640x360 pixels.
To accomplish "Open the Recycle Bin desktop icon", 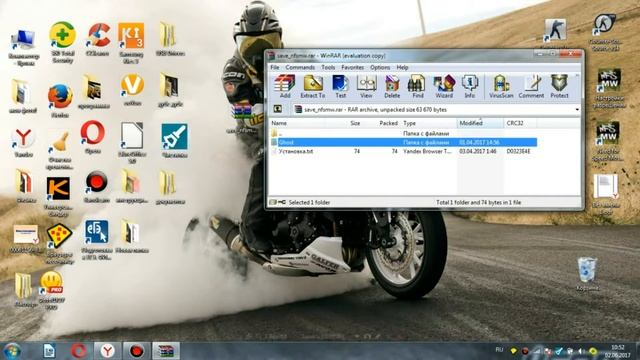I will coord(587,273).
